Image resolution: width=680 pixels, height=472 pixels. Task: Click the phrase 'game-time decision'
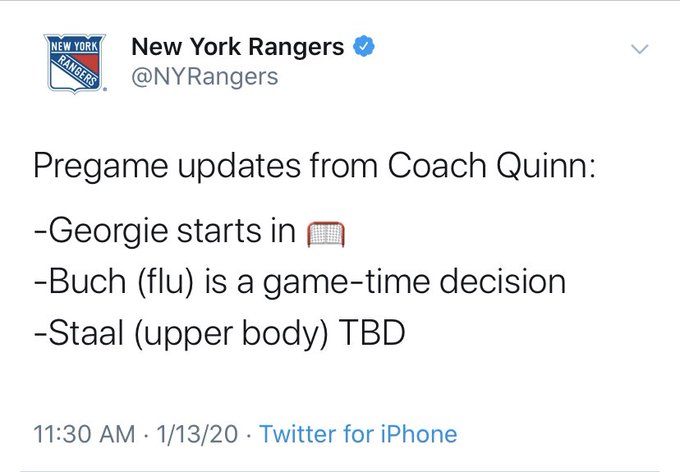[415, 283]
